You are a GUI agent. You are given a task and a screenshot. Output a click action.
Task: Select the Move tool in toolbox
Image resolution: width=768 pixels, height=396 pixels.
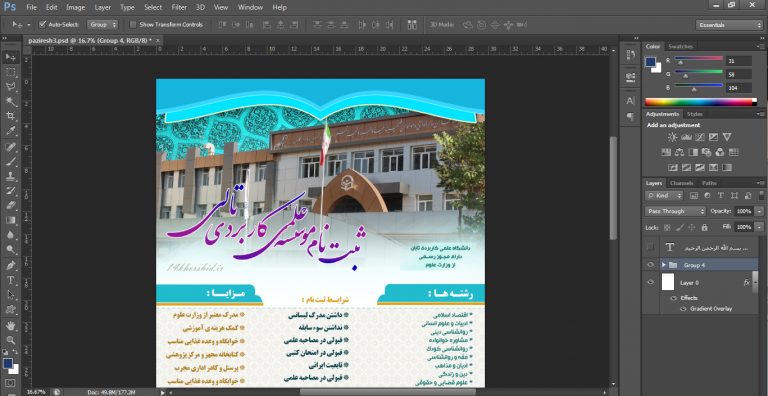(11, 57)
